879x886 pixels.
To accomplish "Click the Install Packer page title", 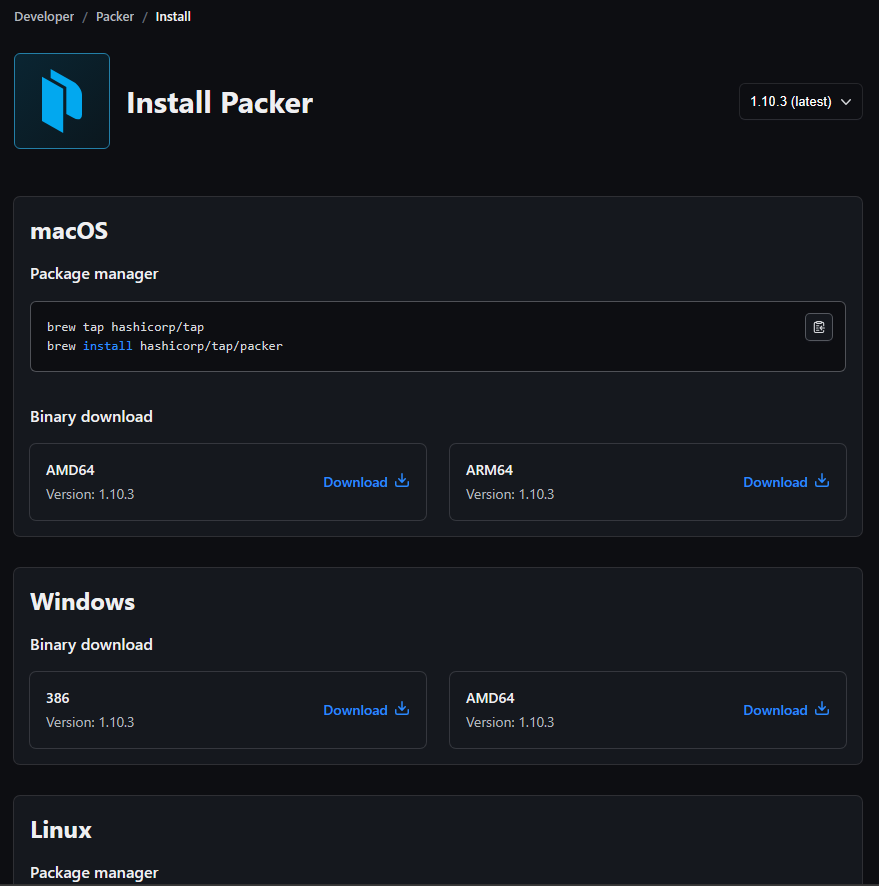I will [219, 103].
